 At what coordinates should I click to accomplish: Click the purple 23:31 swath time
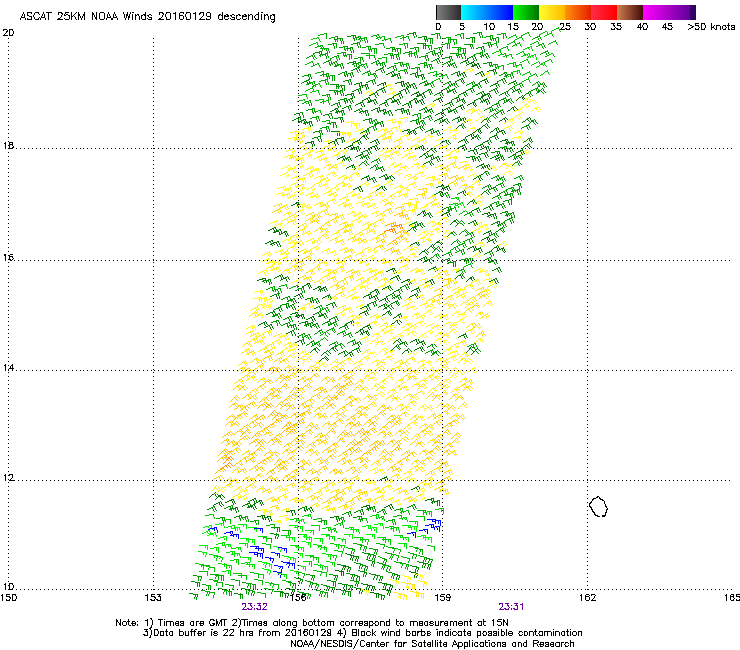coord(511,607)
